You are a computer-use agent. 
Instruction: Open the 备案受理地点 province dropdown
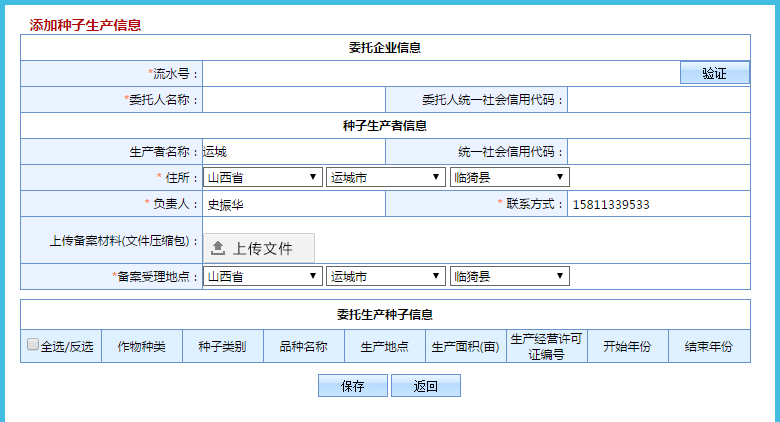pyautogui.click(x=262, y=276)
